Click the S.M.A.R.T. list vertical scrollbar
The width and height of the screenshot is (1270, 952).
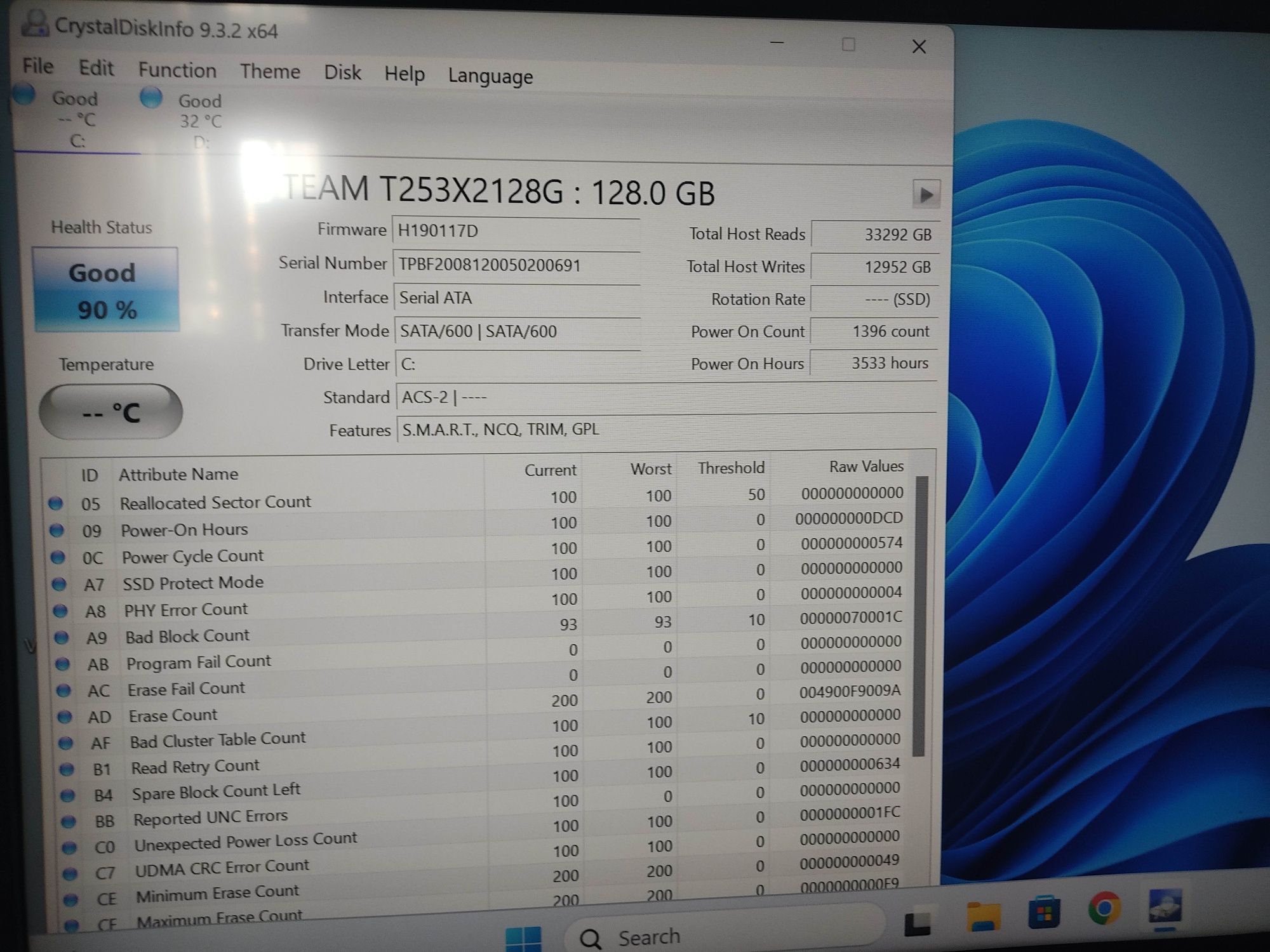click(919, 616)
